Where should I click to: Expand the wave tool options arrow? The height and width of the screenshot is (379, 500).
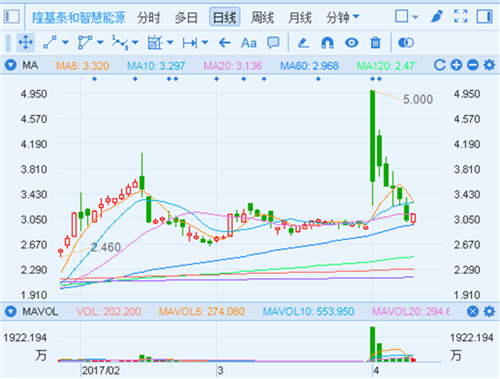(x=135, y=43)
